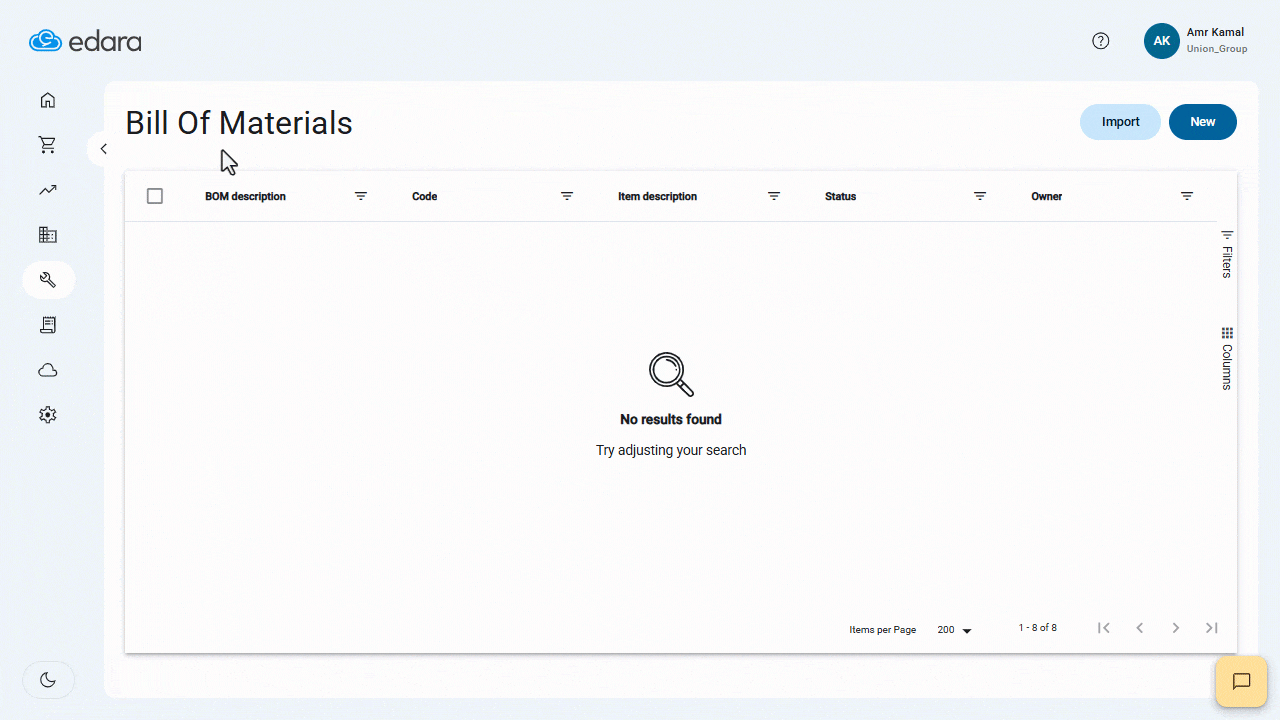Open the trending chart sidebar icon
The width and height of the screenshot is (1280, 720).
[x=48, y=190]
